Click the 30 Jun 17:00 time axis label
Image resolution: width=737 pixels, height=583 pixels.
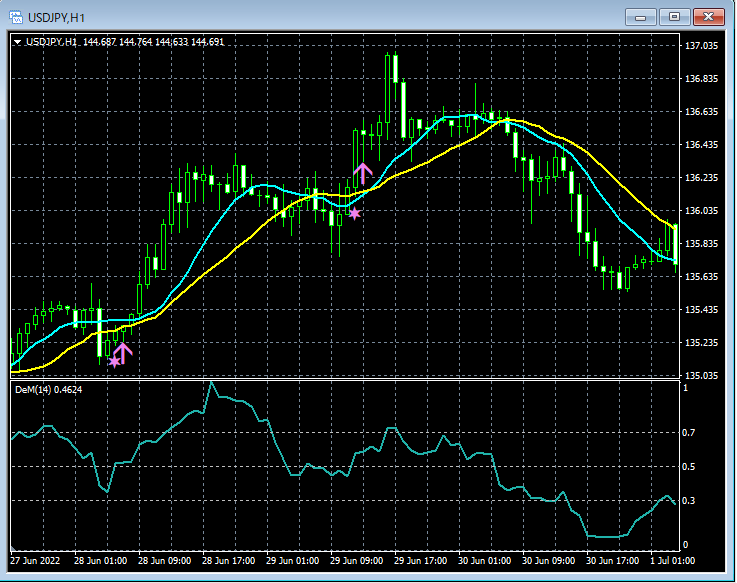click(612, 561)
